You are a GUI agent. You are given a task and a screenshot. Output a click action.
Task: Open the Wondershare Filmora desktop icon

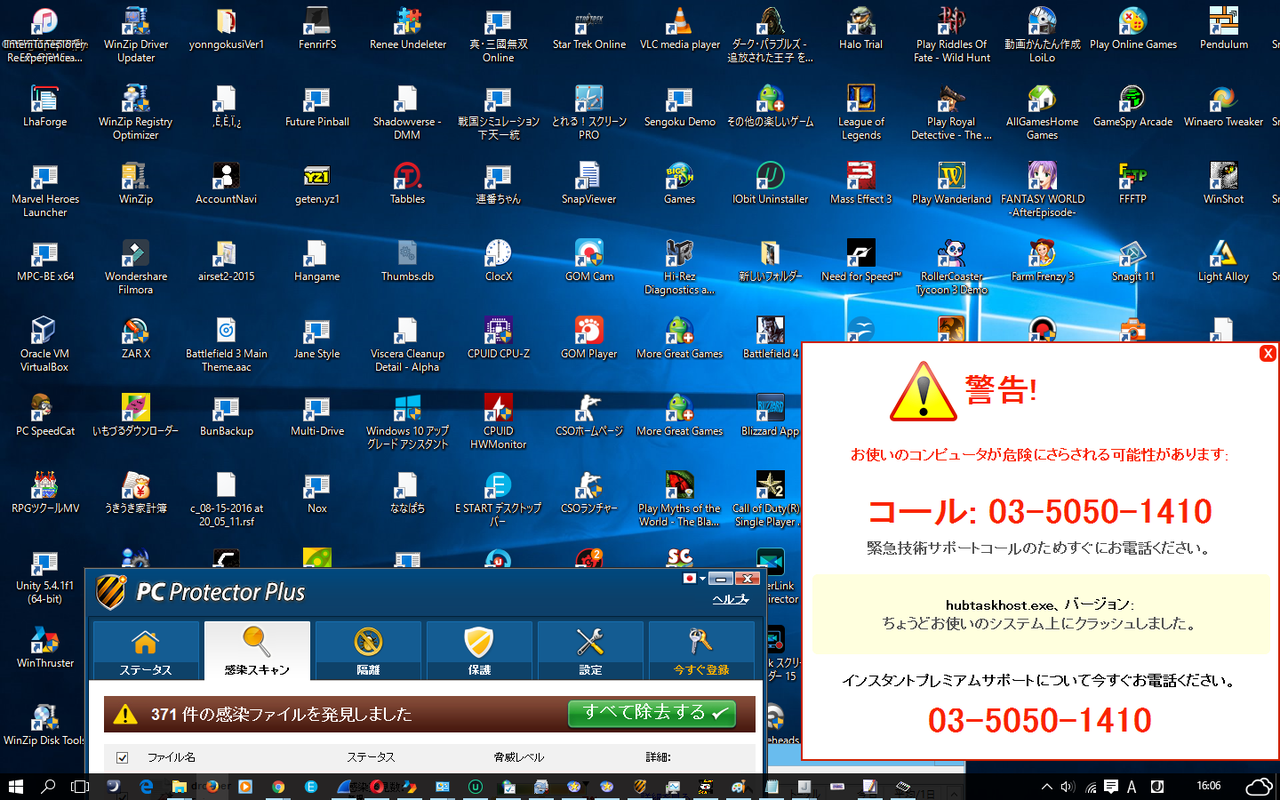(x=136, y=267)
